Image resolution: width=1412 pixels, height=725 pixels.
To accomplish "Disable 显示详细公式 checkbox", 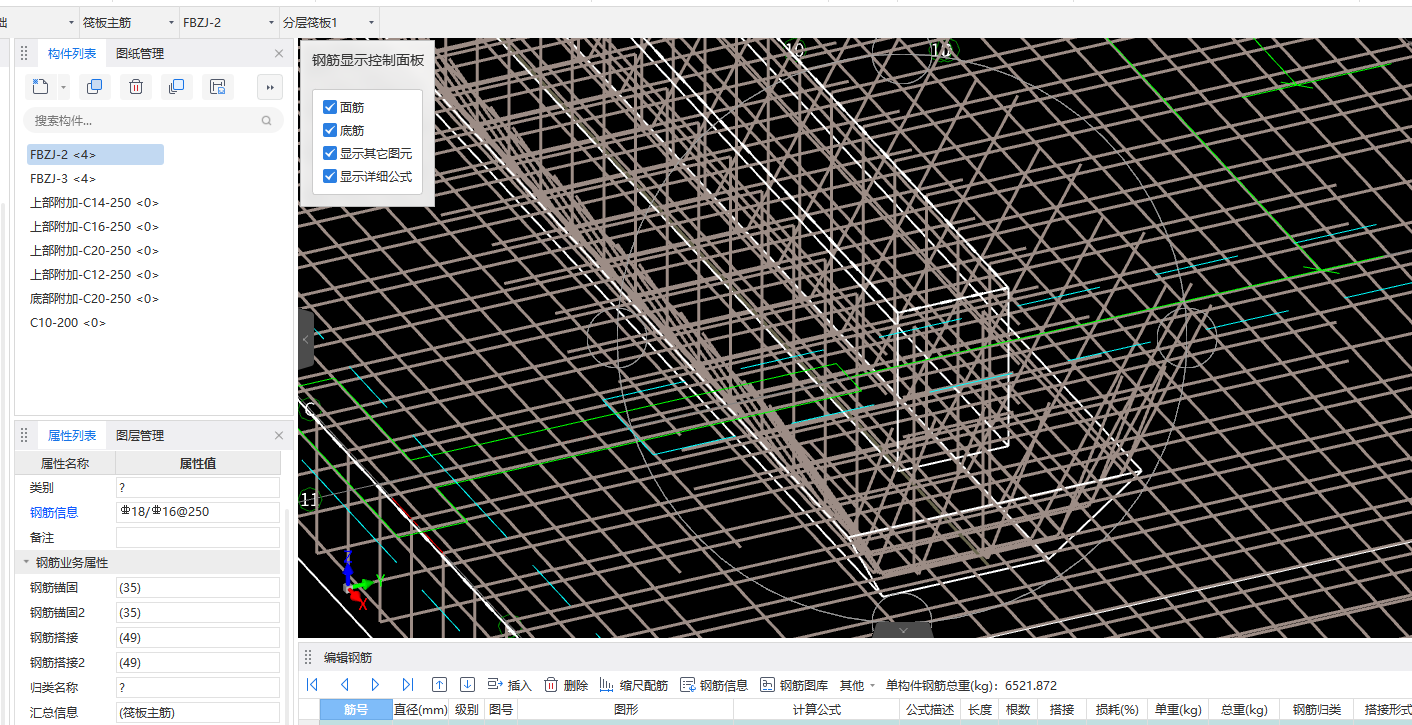I will (330, 176).
